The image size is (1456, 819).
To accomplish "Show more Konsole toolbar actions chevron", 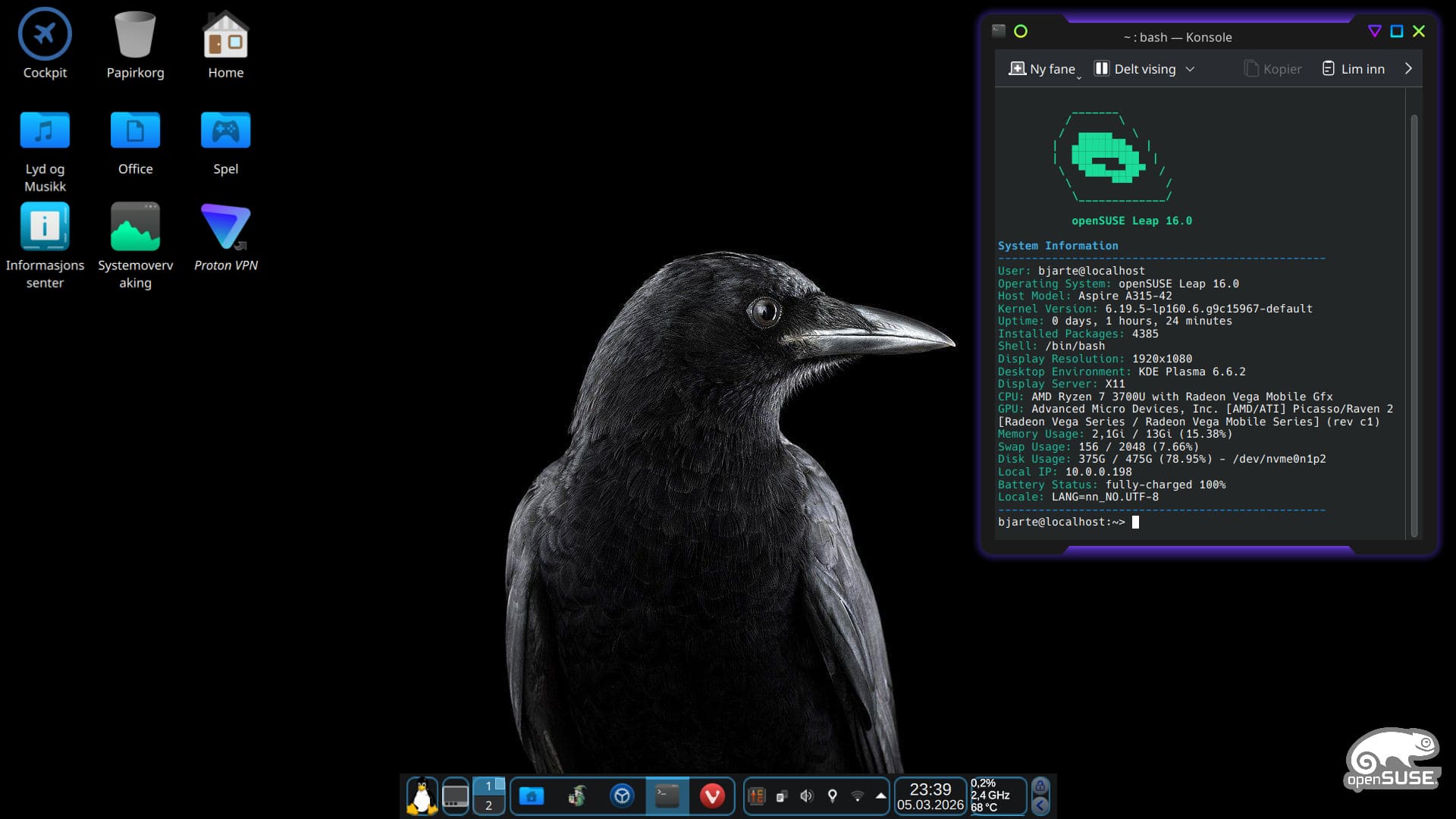I will [x=1408, y=68].
